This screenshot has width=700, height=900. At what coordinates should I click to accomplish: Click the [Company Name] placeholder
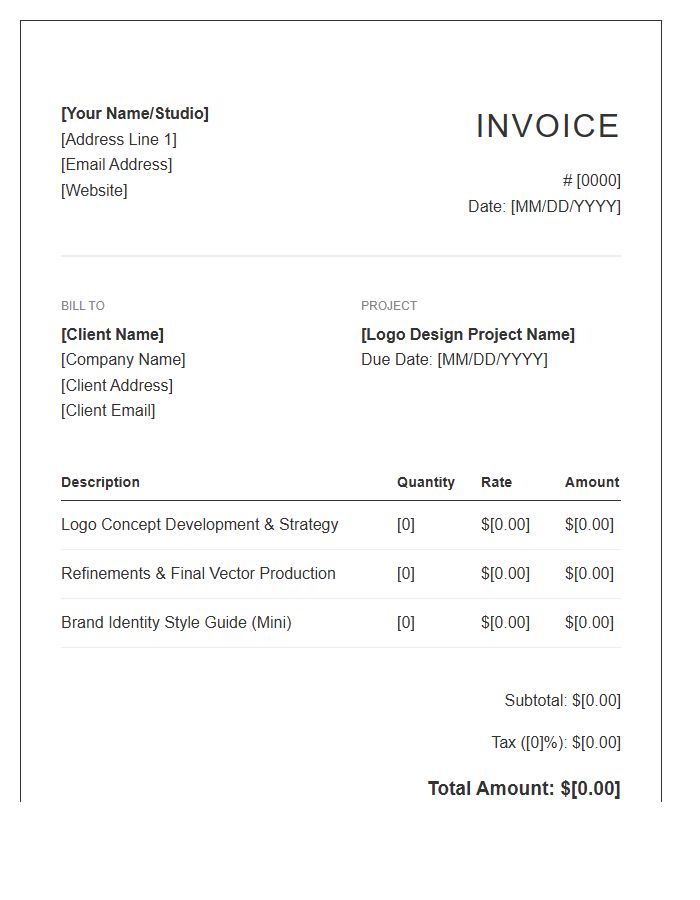pos(123,360)
